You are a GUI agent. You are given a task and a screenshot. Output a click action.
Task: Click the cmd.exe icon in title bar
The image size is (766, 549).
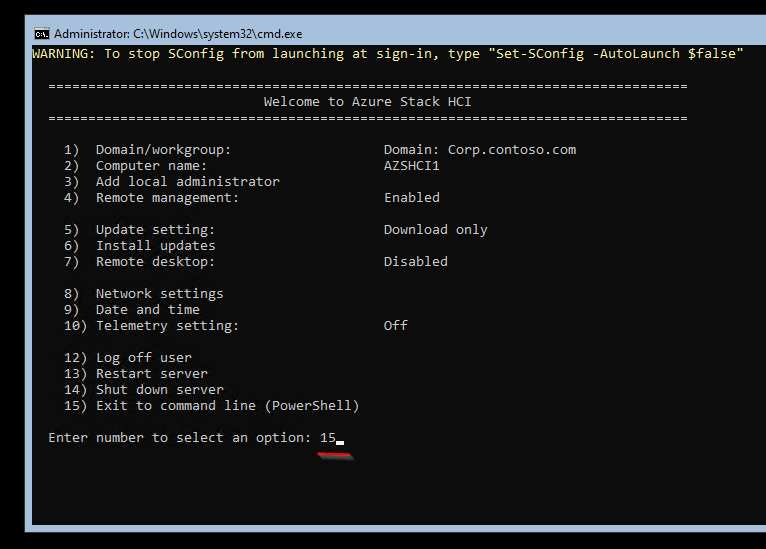tap(42, 34)
